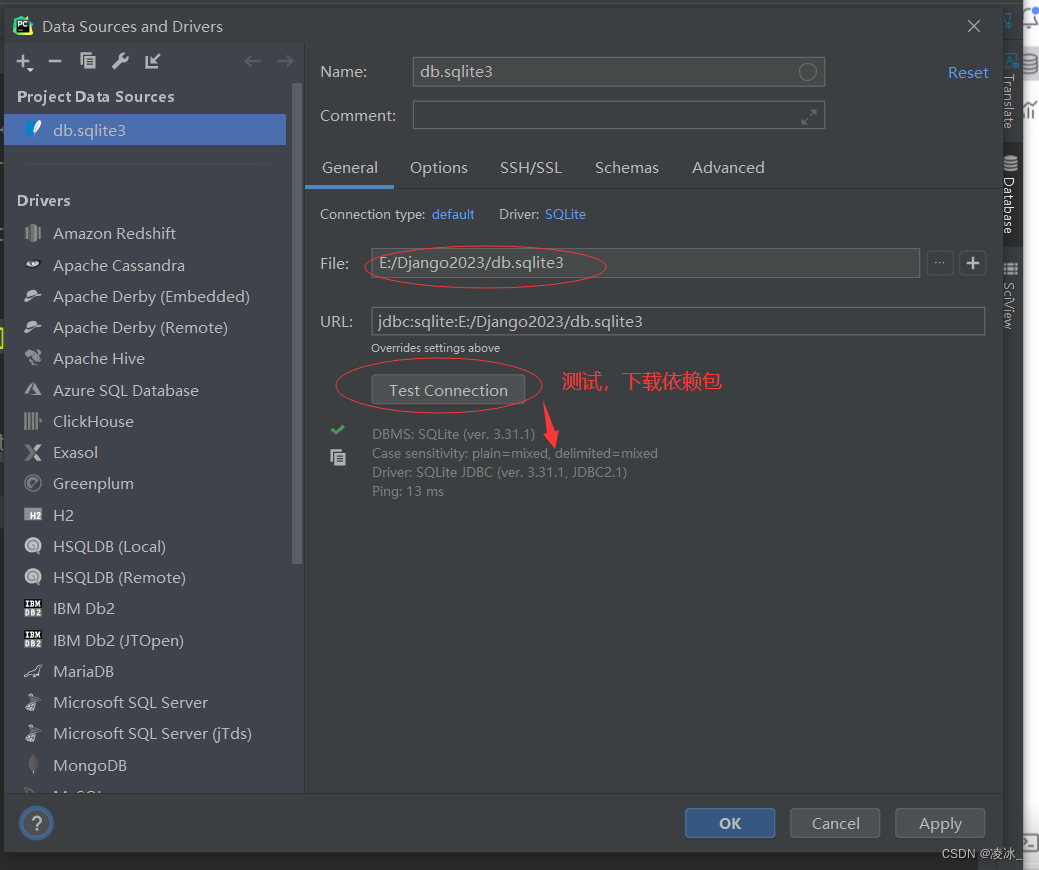This screenshot has height=870, width=1039.
Task: Click the URL input field
Action: (678, 321)
